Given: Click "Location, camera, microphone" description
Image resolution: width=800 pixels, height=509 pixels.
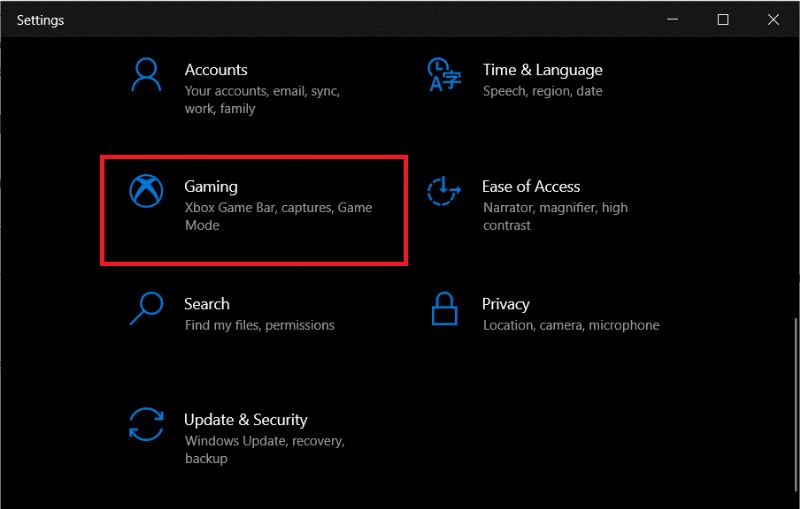Looking at the screenshot, I should click(571, 325).
